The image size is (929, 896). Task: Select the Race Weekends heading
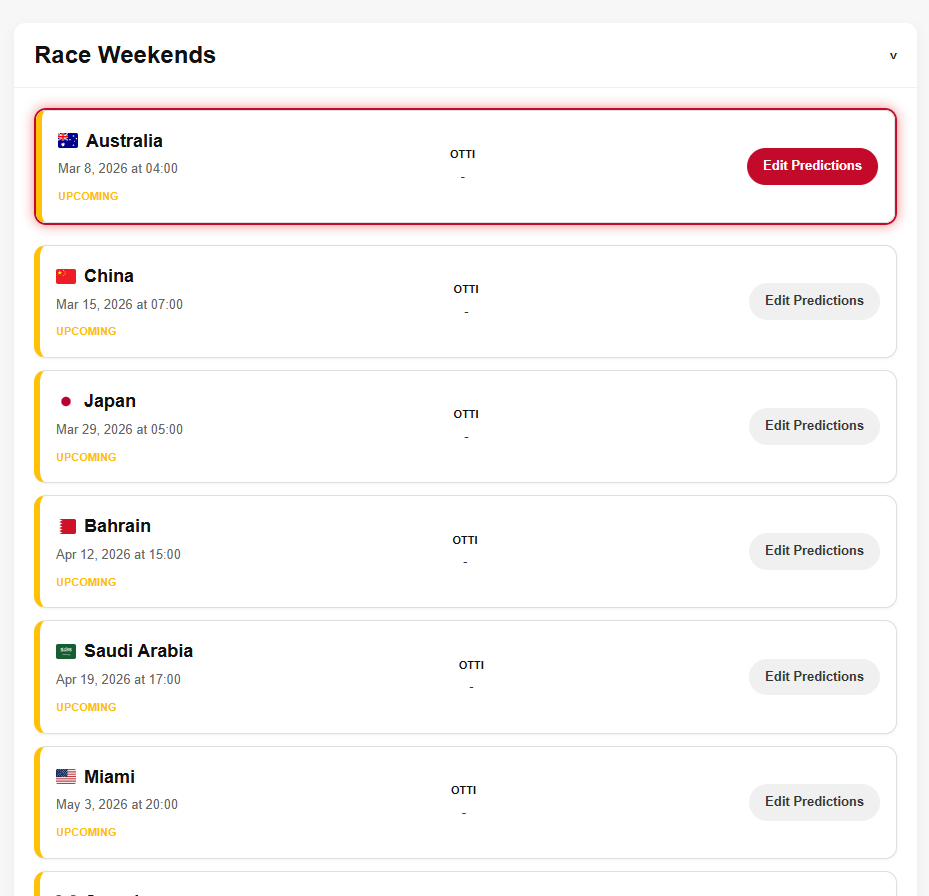tap(125, 55)
